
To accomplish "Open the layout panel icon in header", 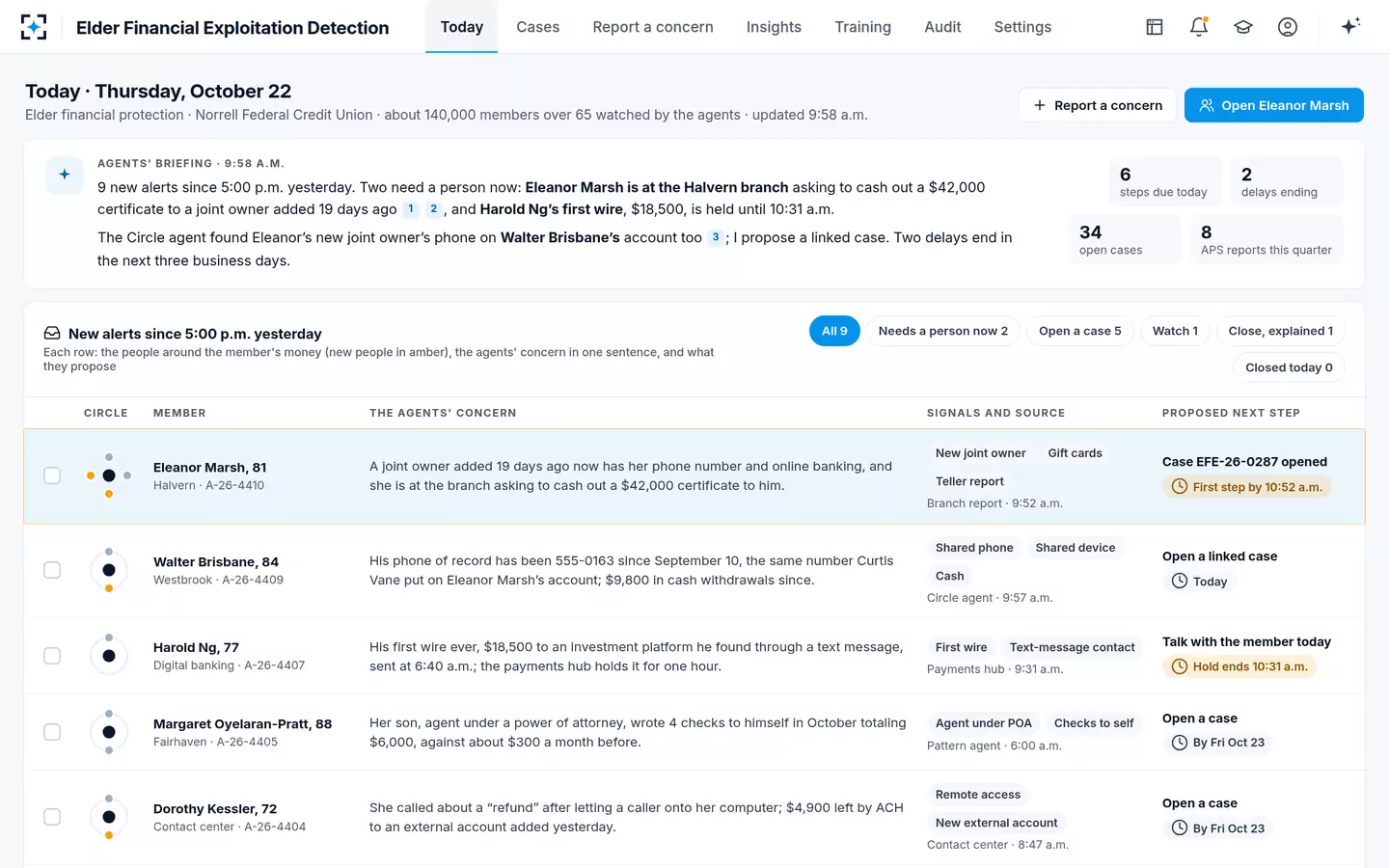I will click(x=1155, y=27).
